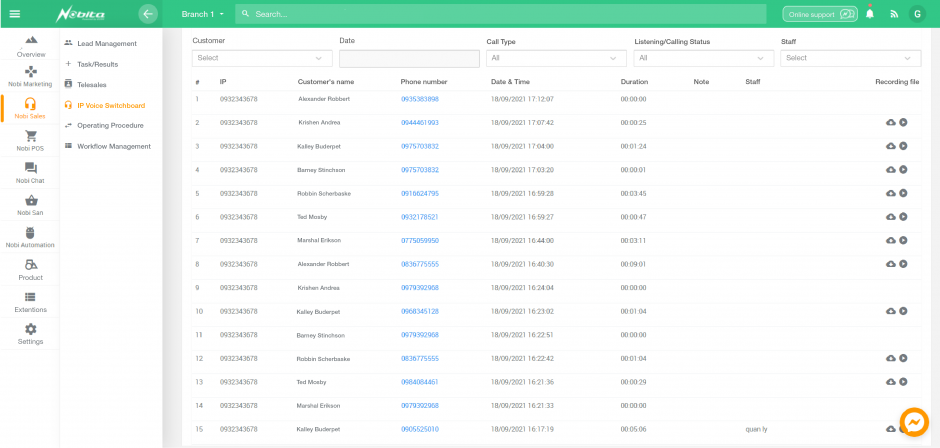Open Lead Management submenu

point(101,44)
